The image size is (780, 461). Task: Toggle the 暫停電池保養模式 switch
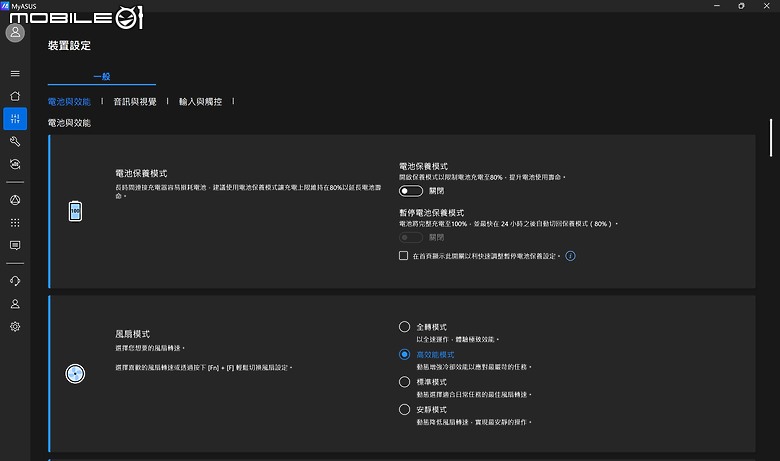(411, 238)
